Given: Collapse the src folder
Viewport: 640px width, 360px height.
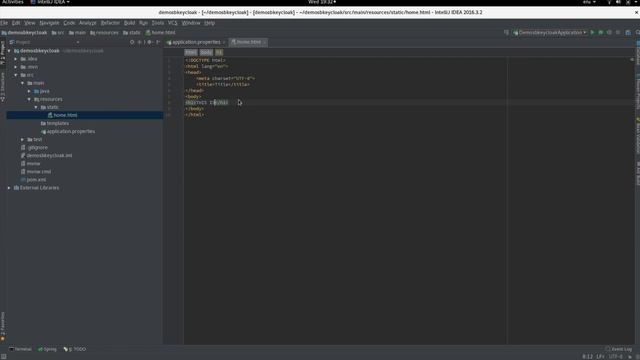Looking at the screenshot, I should [x=16, y=75].
